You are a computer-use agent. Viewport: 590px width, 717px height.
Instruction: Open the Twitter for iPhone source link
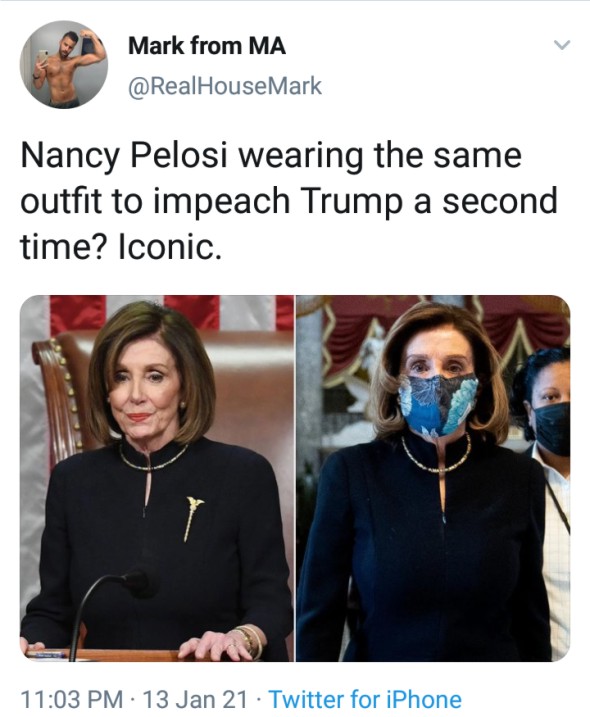pos(365,699)
